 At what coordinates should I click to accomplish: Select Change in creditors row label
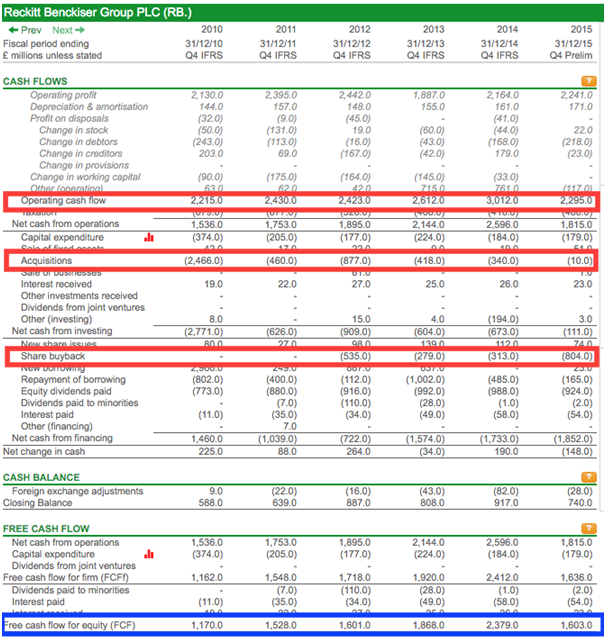click(x=81, y=154)
